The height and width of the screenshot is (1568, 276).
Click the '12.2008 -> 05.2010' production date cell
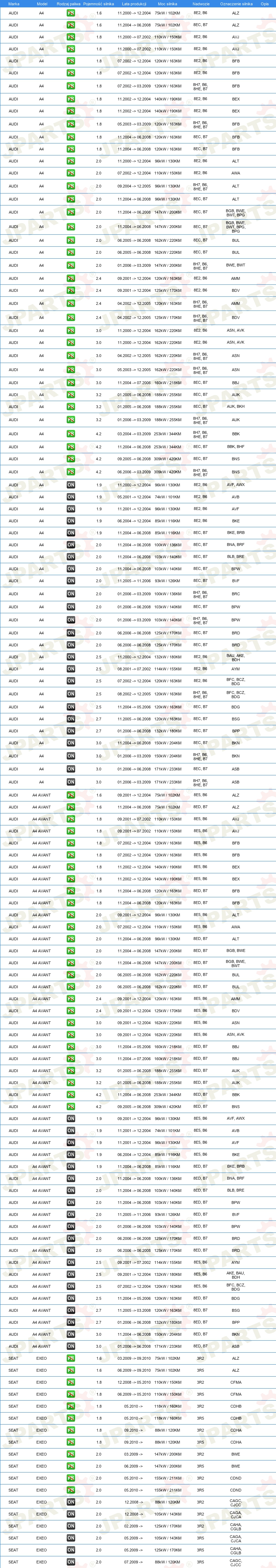134,1382
